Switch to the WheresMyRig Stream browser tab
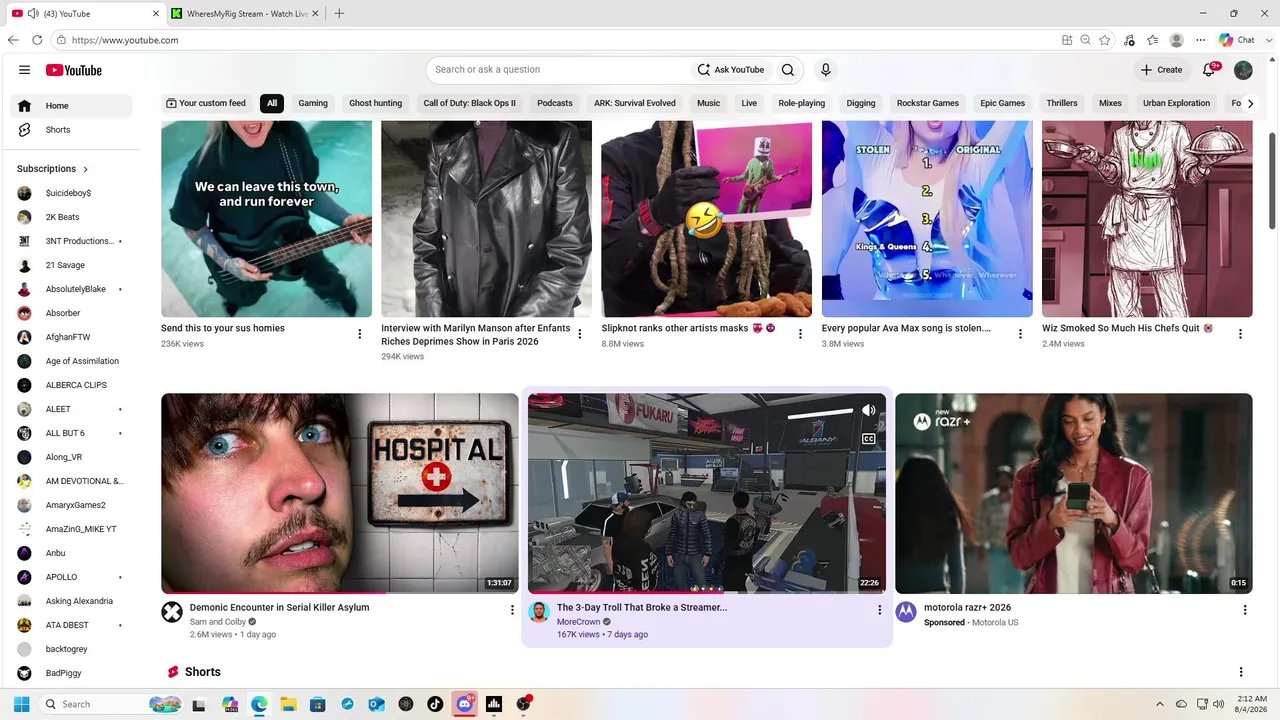Screen dimensions: 1280x720 pyautogui.click(x=245, y=14)
